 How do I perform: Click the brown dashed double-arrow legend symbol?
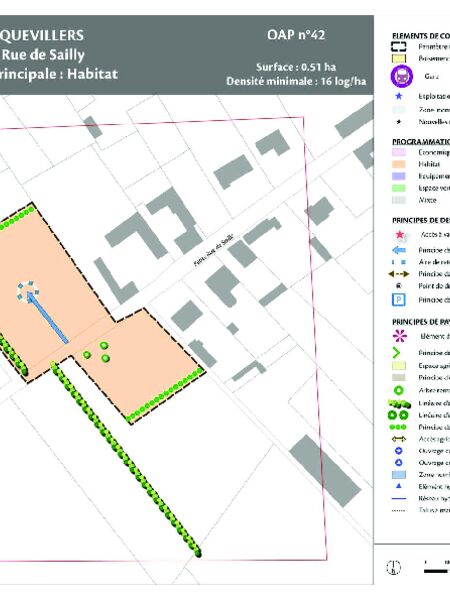(x=399, y=274)
